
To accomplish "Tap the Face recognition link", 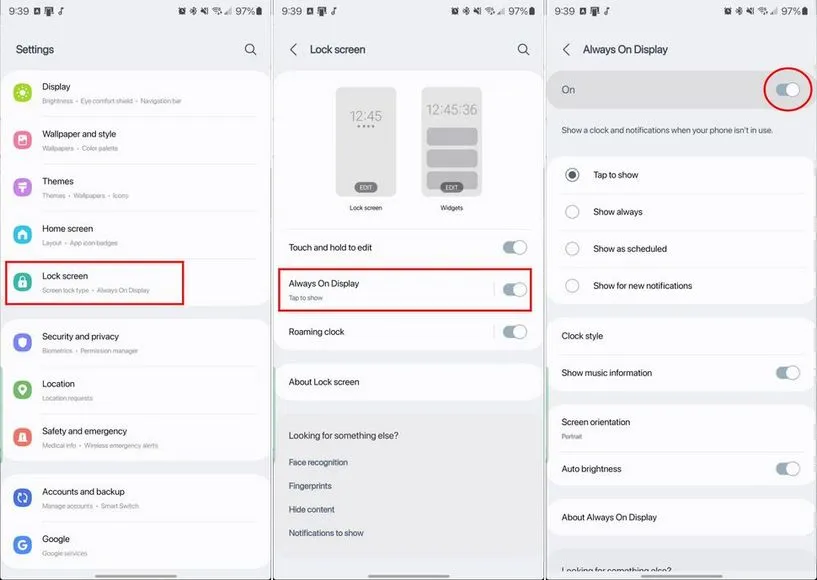I will [x=318, y=462].
